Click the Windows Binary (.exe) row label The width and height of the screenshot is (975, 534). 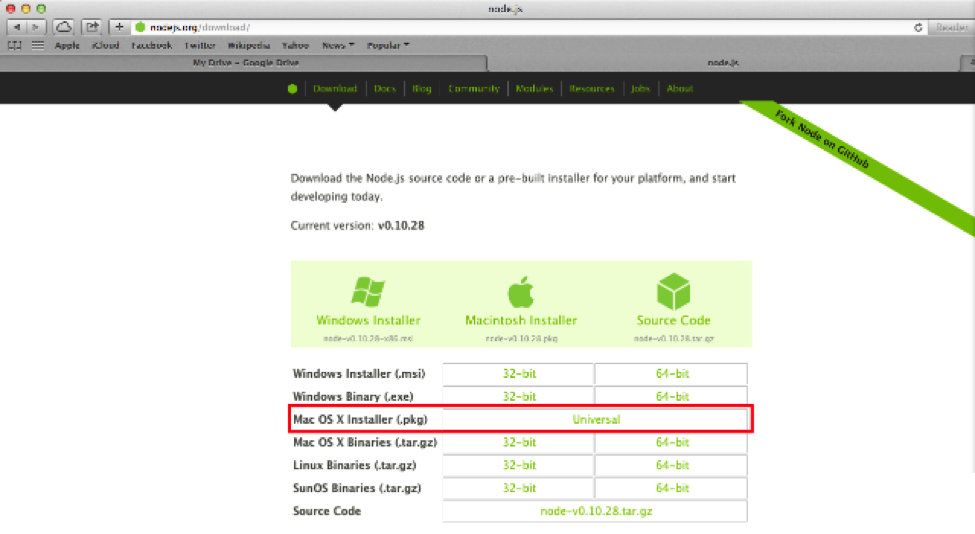point(353,397)
